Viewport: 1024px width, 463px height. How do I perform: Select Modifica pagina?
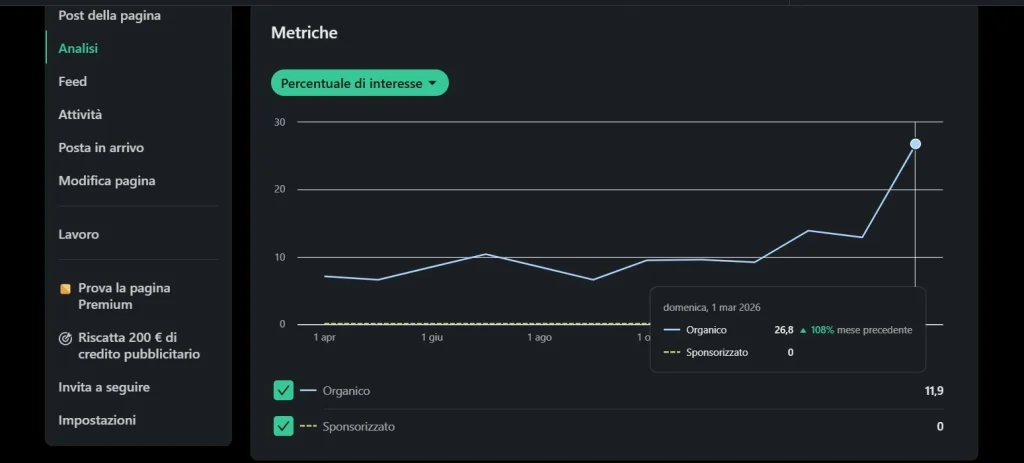pos(107,181)
